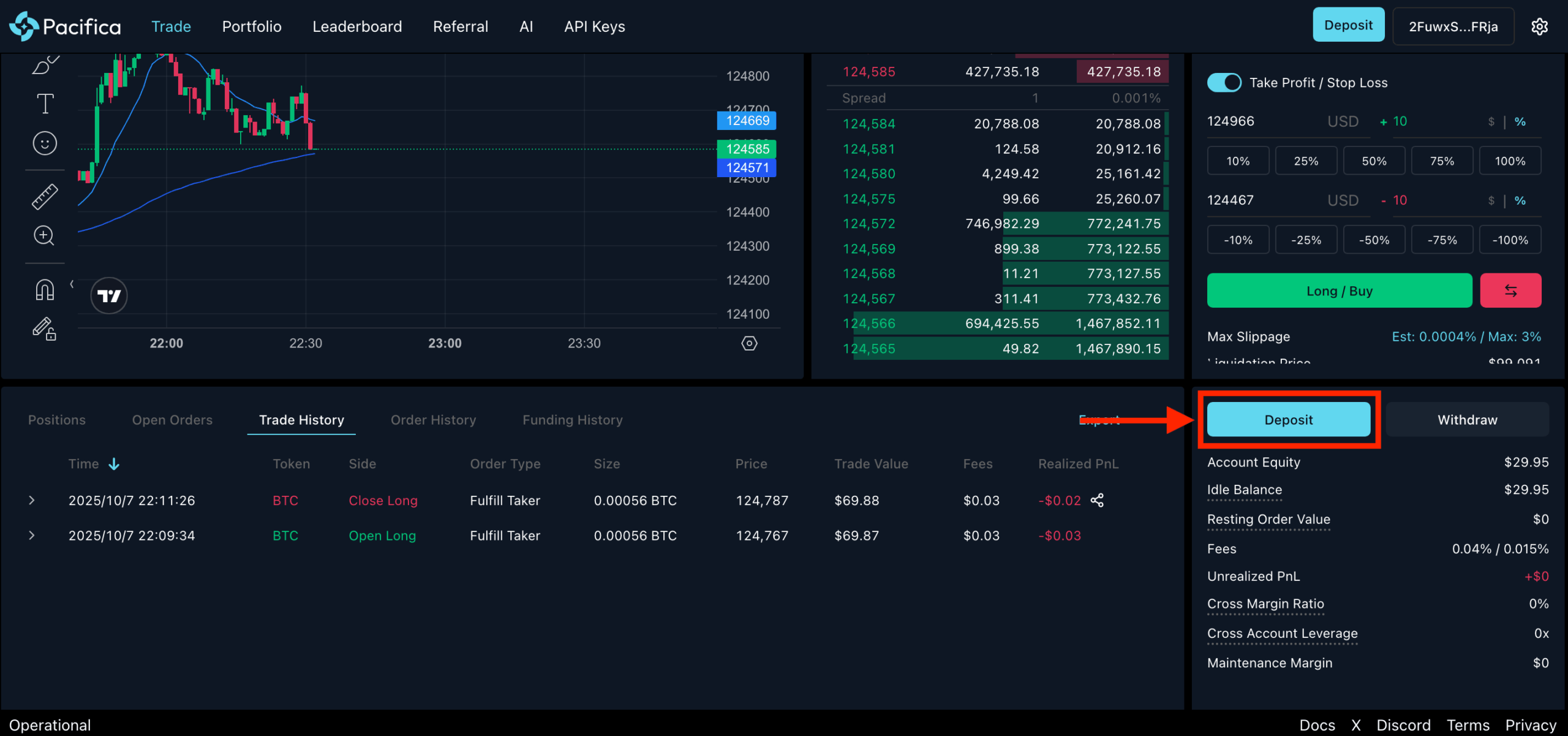This screenshot has width=1568, height=736.
Task: Open settings gear in top bar
Action: [1539, 26]
